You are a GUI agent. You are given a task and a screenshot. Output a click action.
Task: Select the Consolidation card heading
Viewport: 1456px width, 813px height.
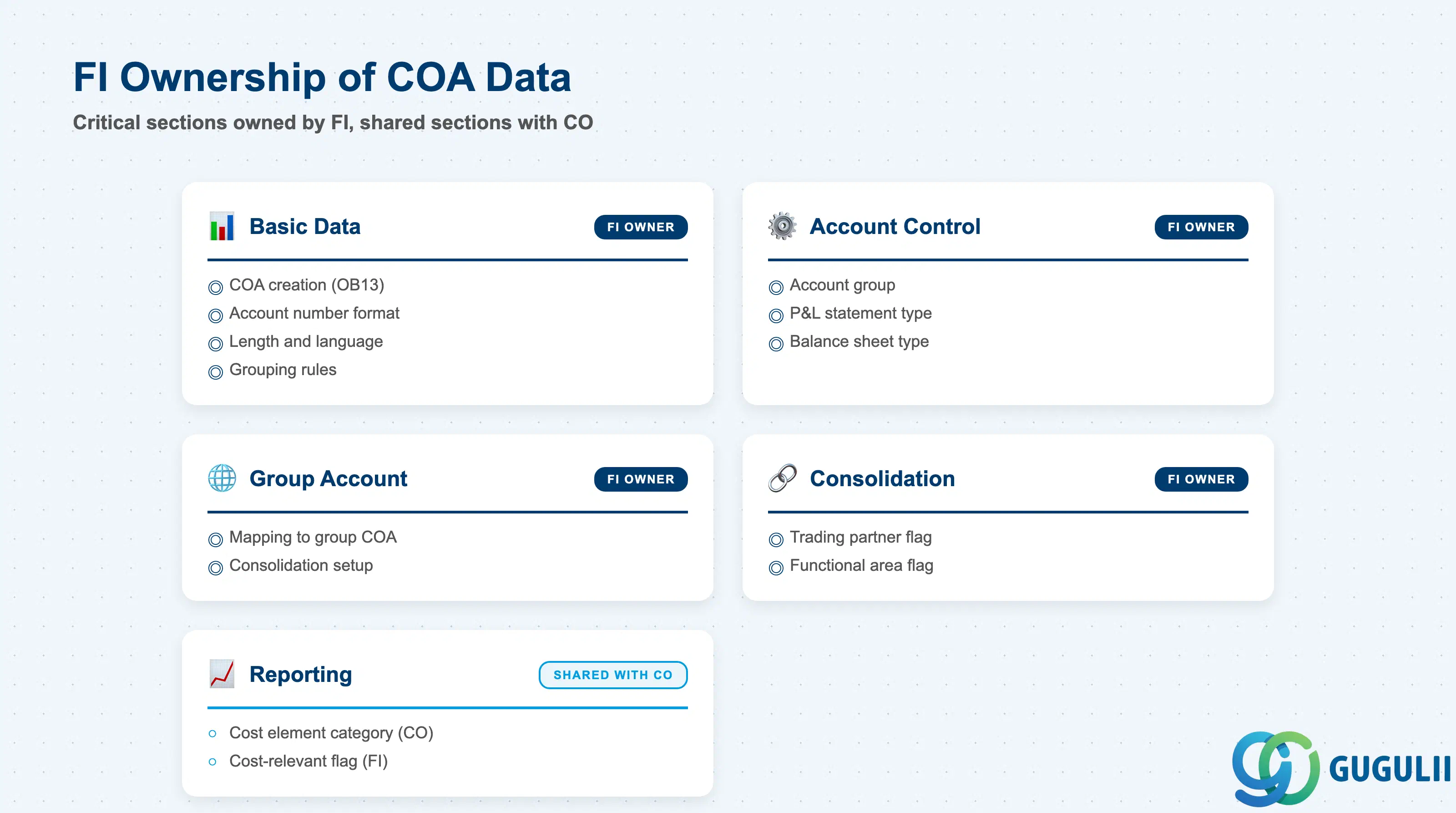coord(882,478)
